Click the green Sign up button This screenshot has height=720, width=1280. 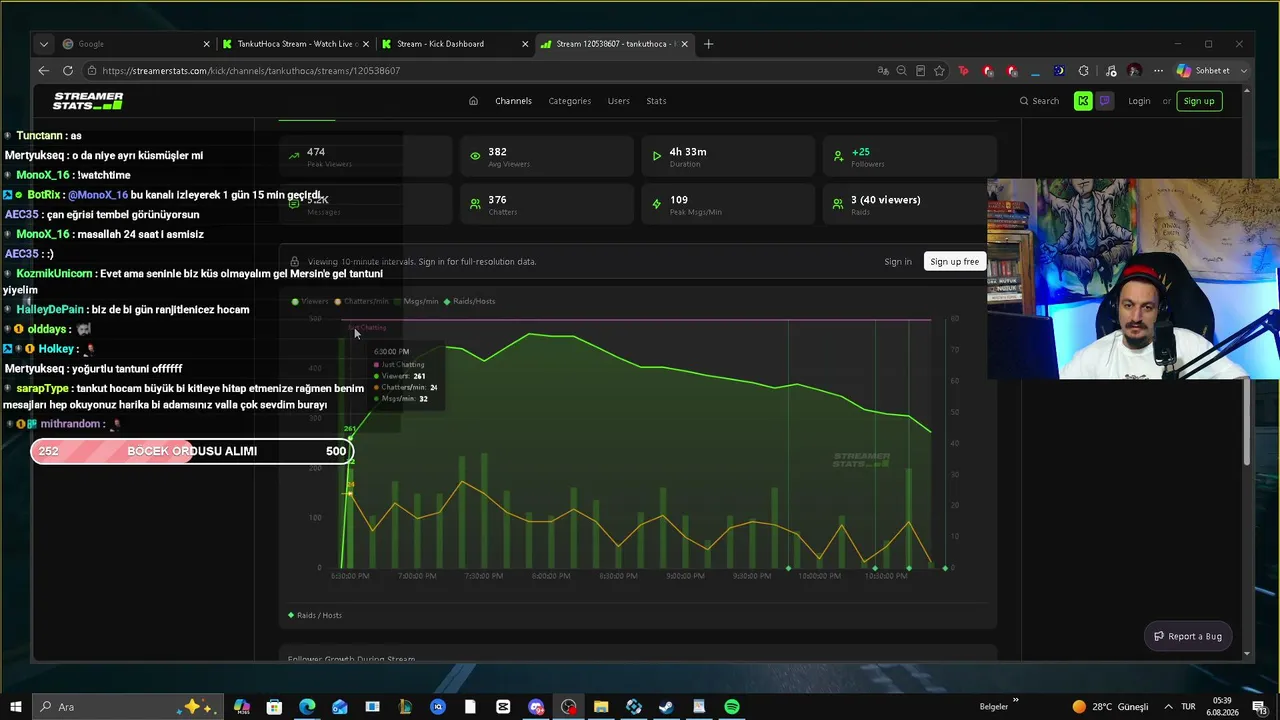1198,101
